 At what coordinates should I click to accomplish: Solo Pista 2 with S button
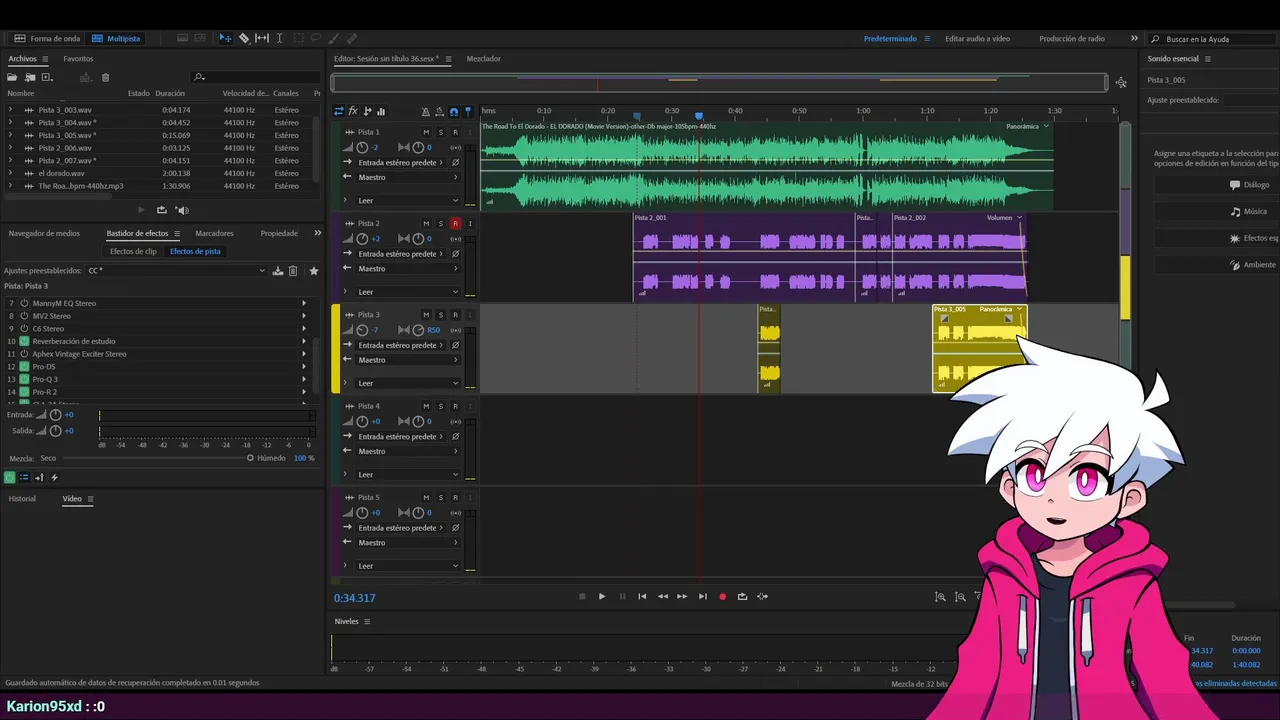(440, 223)
